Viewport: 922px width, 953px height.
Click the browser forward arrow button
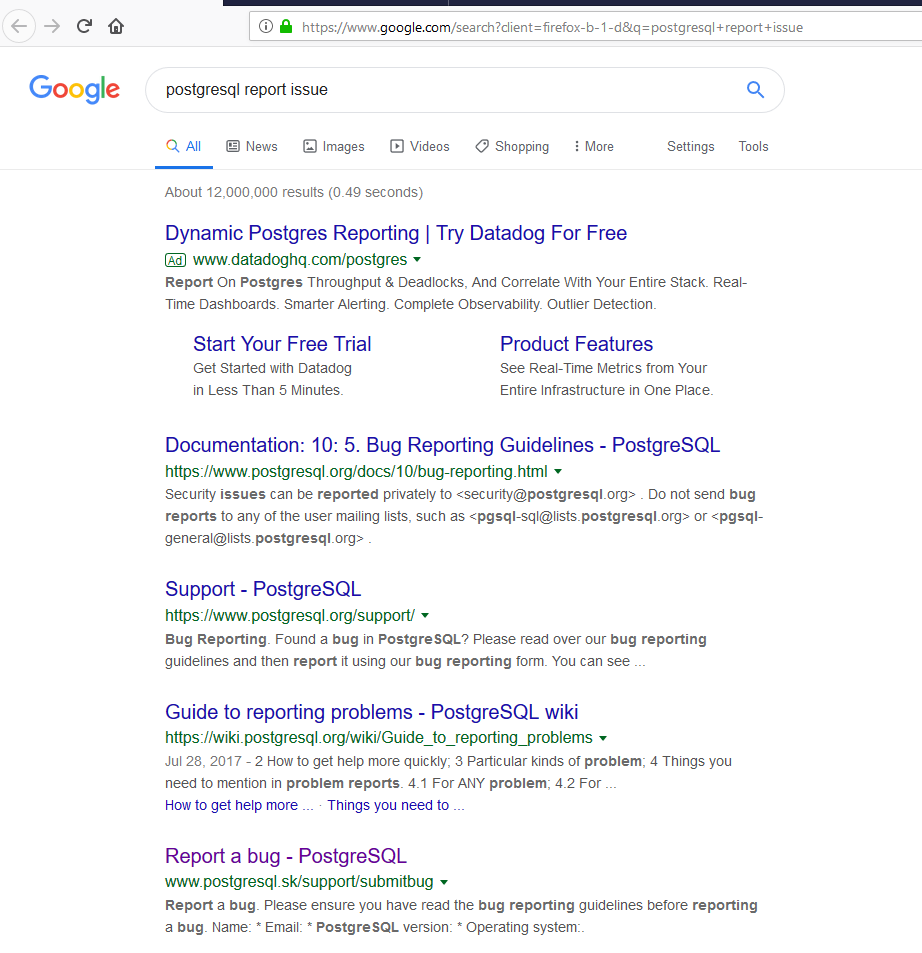point(52,26)
